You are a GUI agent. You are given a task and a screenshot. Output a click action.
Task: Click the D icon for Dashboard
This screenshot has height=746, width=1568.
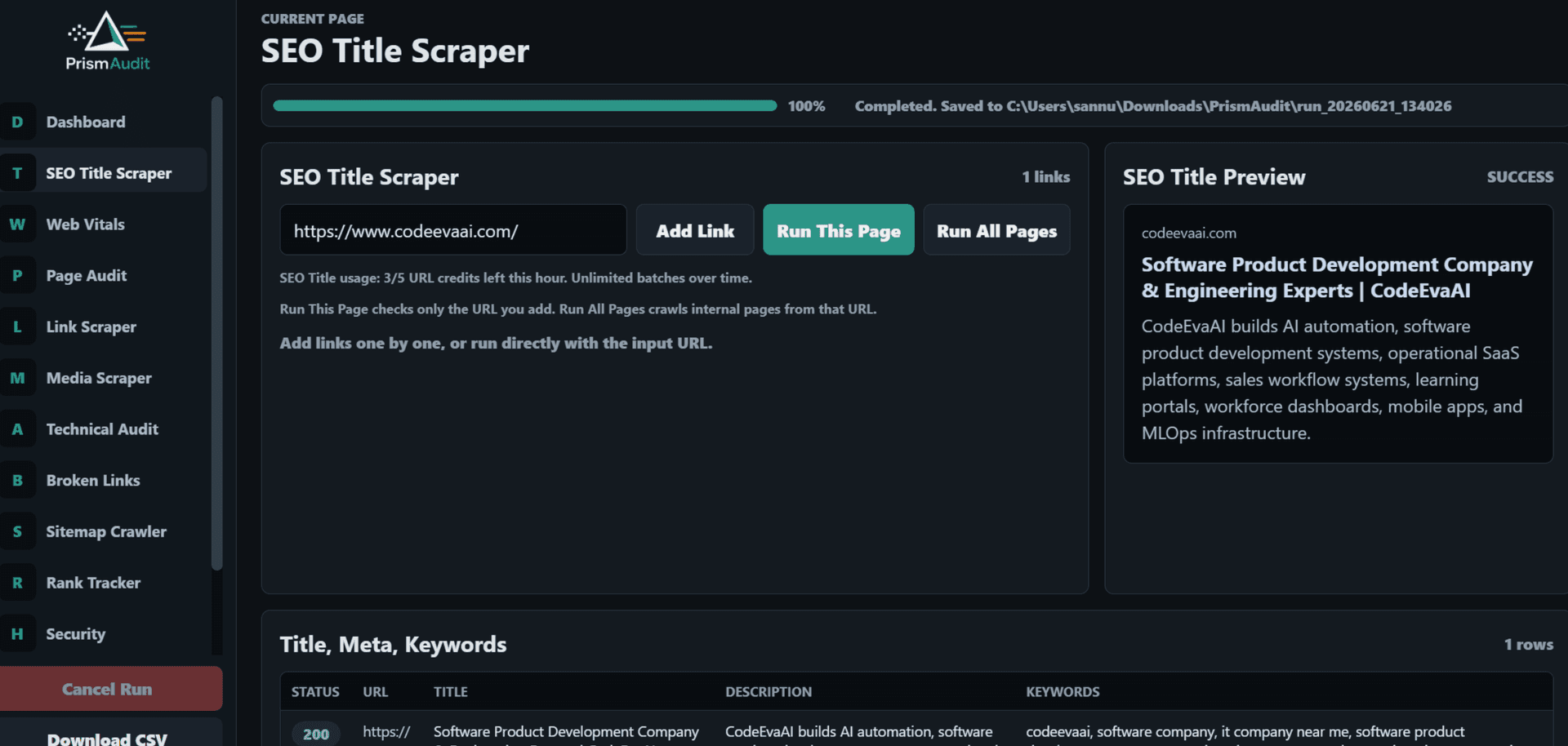tap(17, 122)
